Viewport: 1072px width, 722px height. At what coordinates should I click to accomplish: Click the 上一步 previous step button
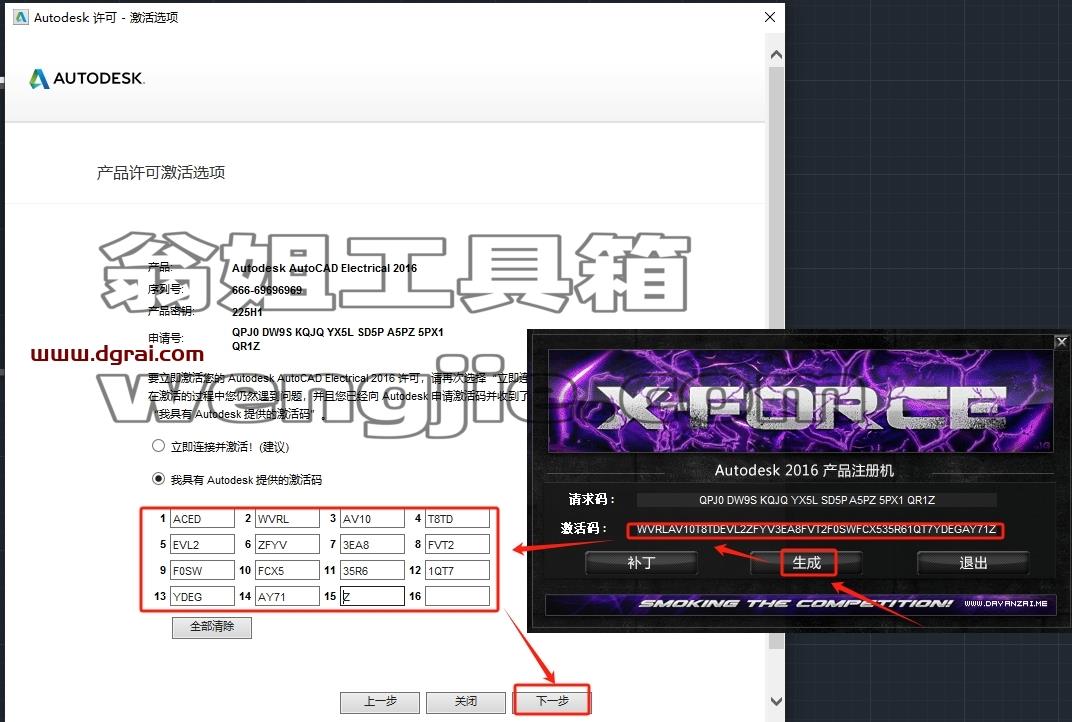coord(380,701)
